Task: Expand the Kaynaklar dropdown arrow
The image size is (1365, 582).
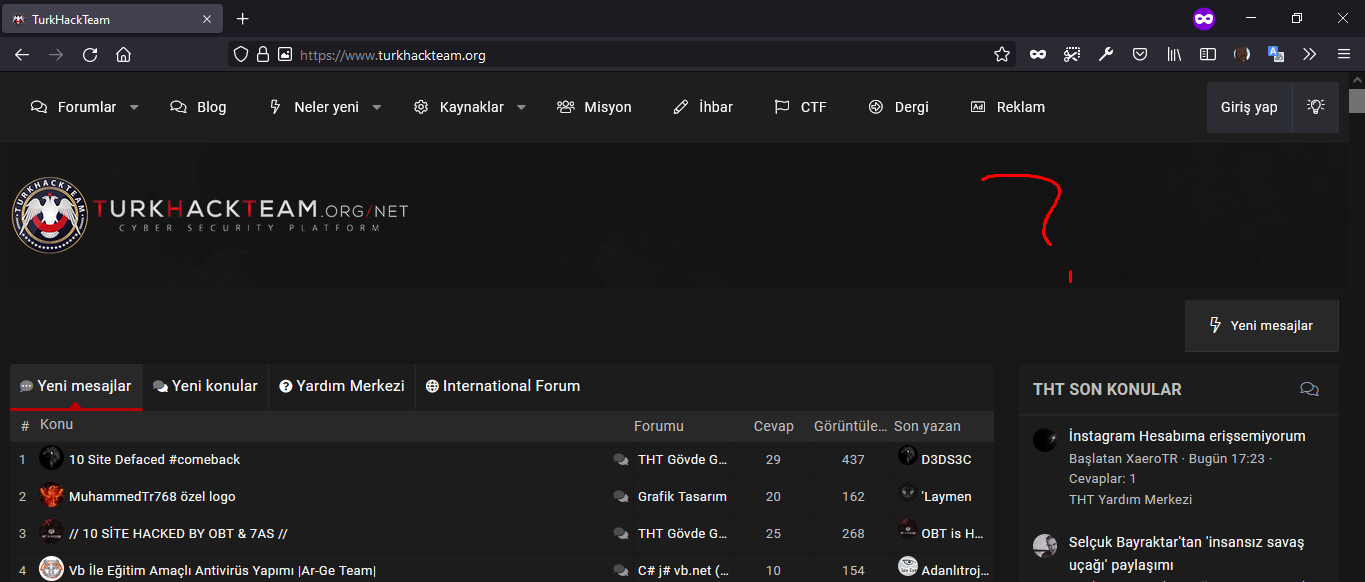Action: coord(521,107)
